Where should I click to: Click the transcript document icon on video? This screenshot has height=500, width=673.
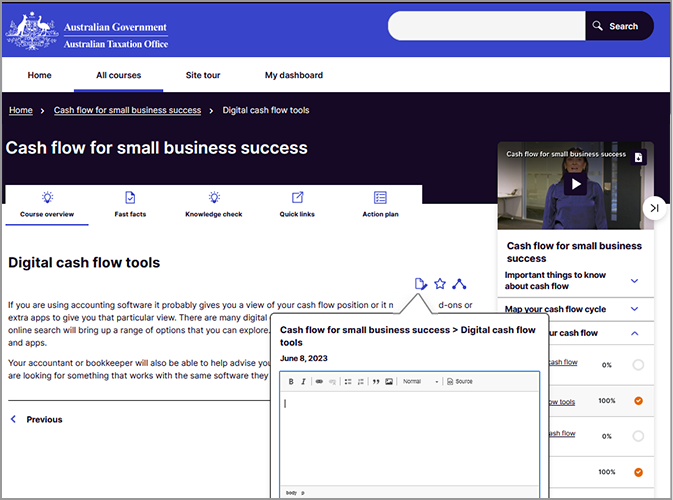pos(638,158)
